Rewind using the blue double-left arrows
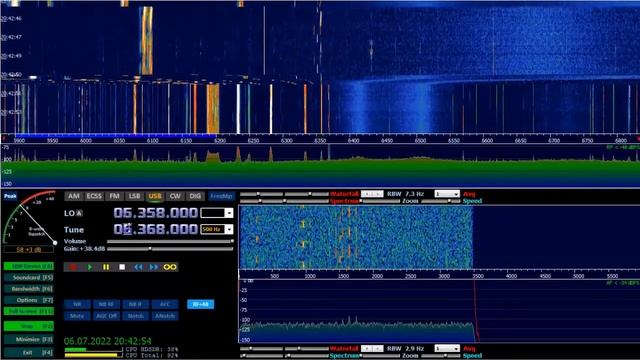 click(x=138, y=267)
